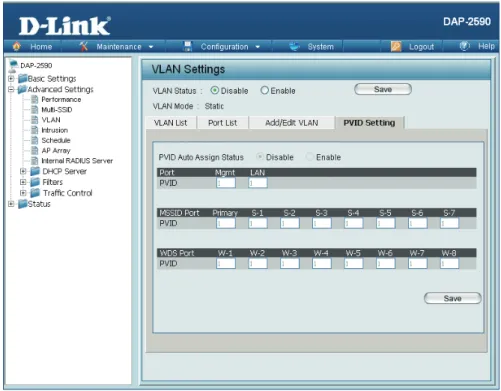
Task: Click the VLAN page icon in the tree
Action: [34, 120]
